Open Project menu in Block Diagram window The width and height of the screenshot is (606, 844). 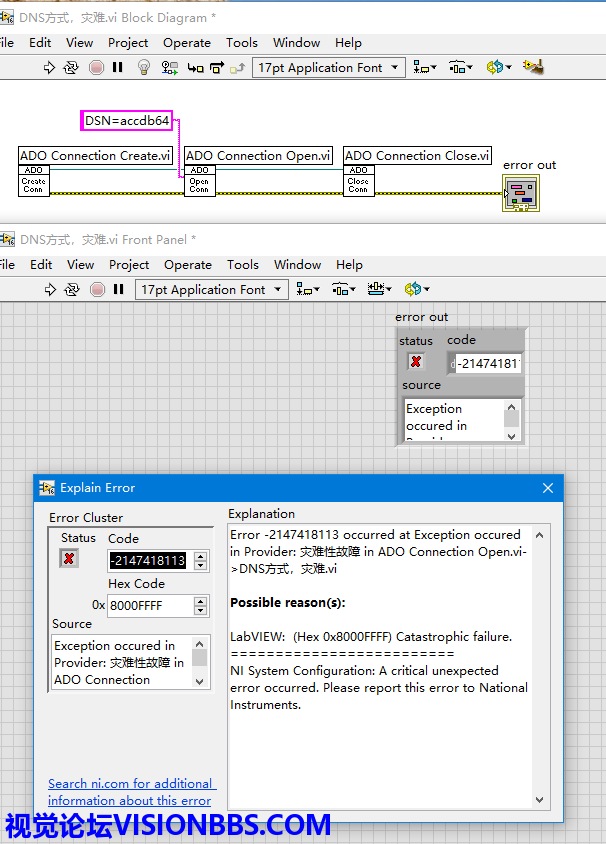(128, 43)
